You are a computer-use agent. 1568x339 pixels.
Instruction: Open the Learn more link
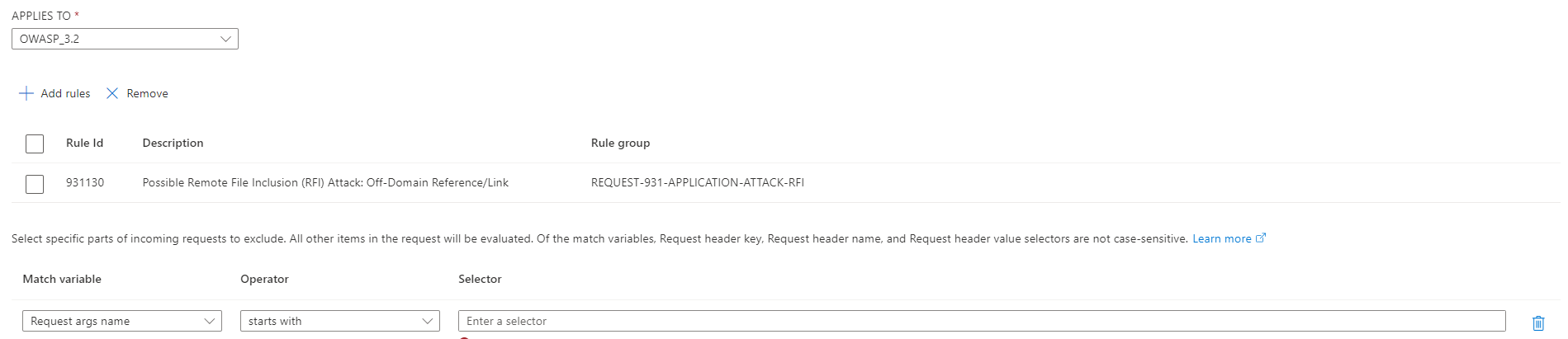coord(1221,238)
